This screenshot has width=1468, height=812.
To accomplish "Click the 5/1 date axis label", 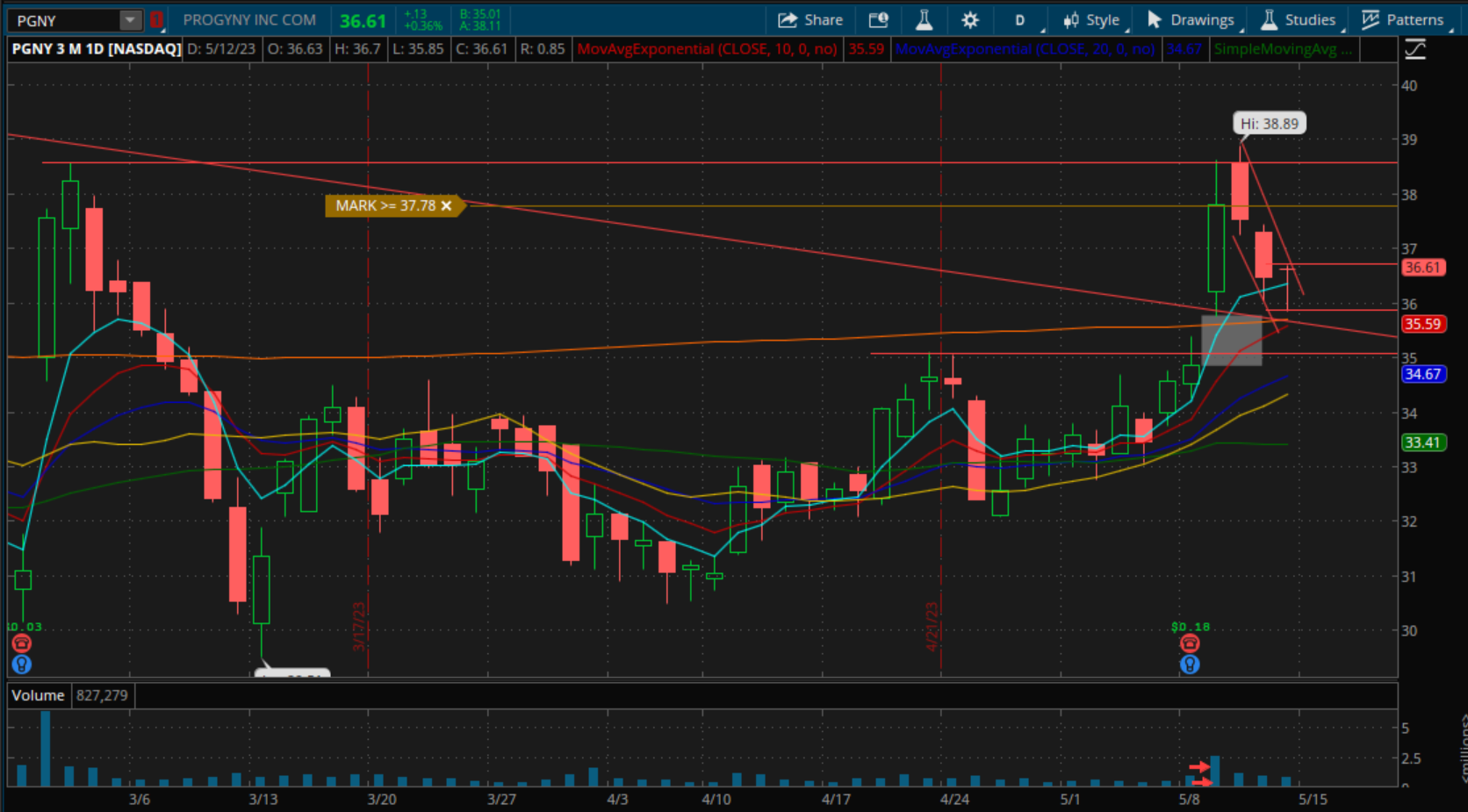I will click(1069, 799).
